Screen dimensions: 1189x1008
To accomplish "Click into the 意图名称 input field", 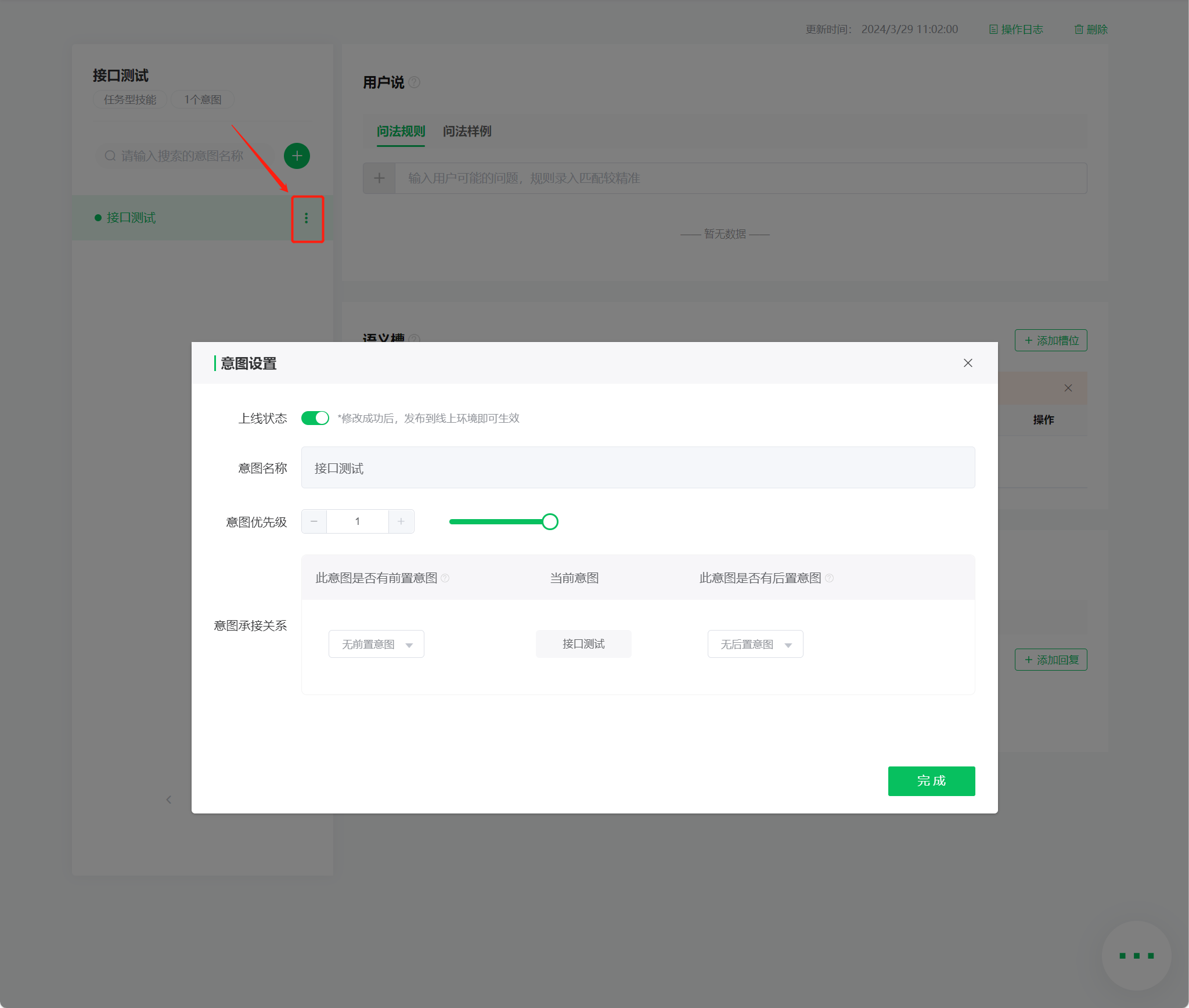I will point(637,467).
